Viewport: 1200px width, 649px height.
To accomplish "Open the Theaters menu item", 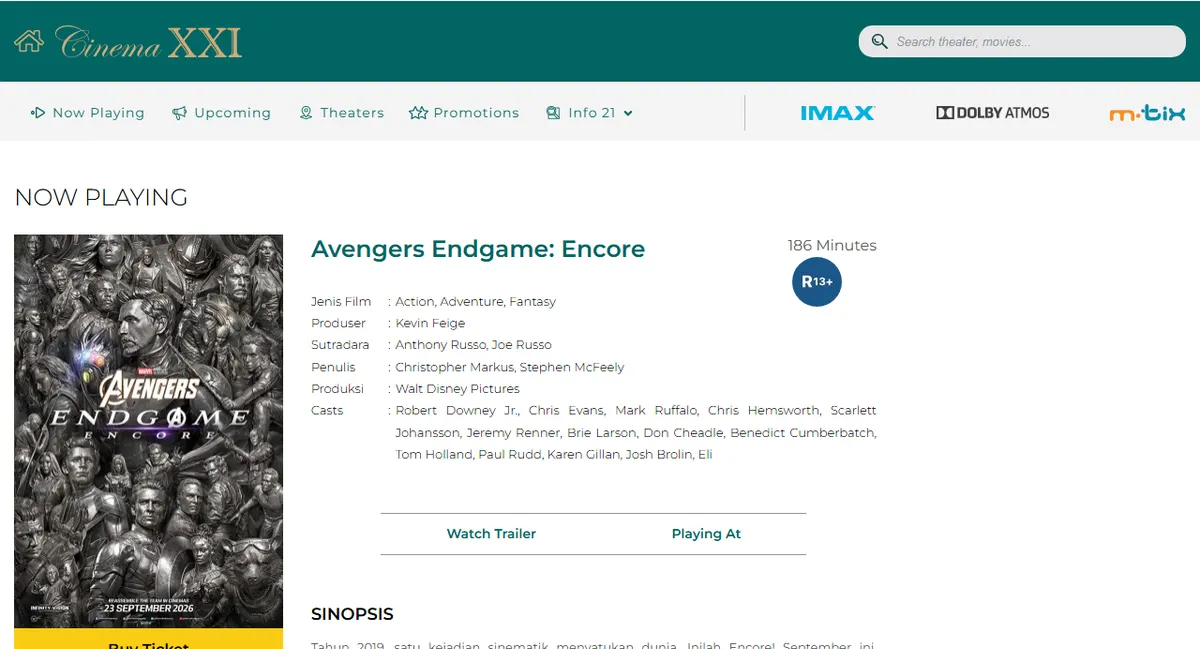I will (x=342, y=113).
